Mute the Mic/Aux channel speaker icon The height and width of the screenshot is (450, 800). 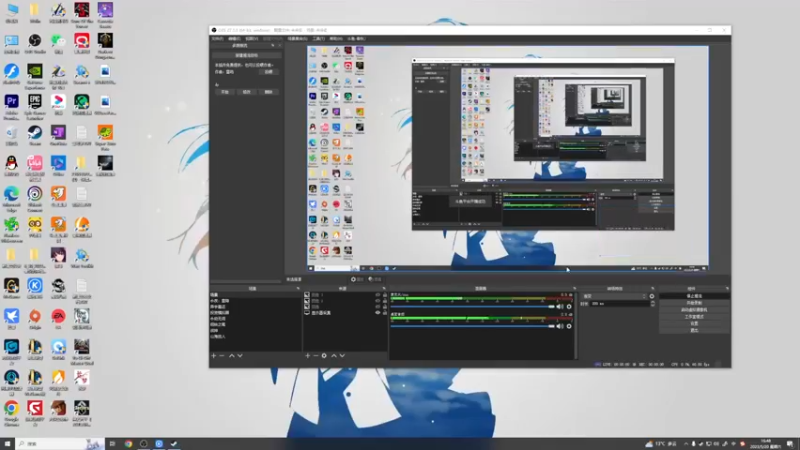(x=560, y=307)
